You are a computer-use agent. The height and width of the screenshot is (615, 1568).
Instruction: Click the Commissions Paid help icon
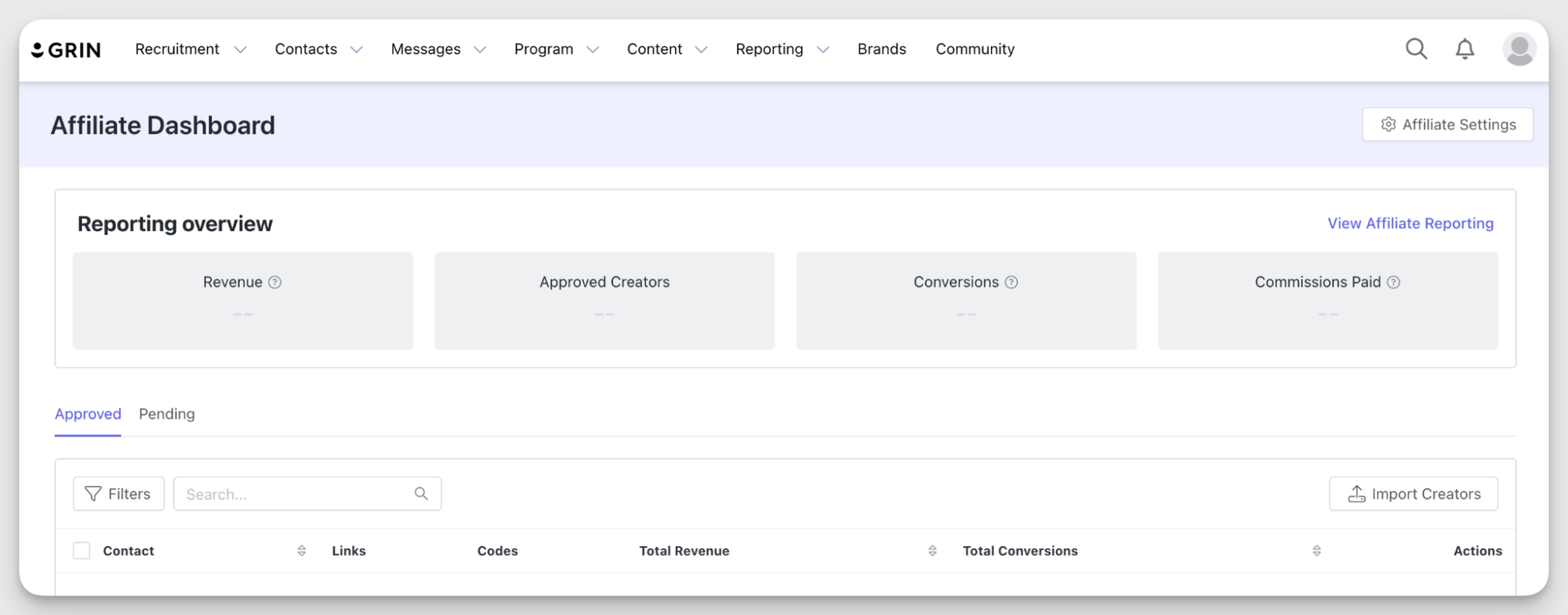point(1393,282)
